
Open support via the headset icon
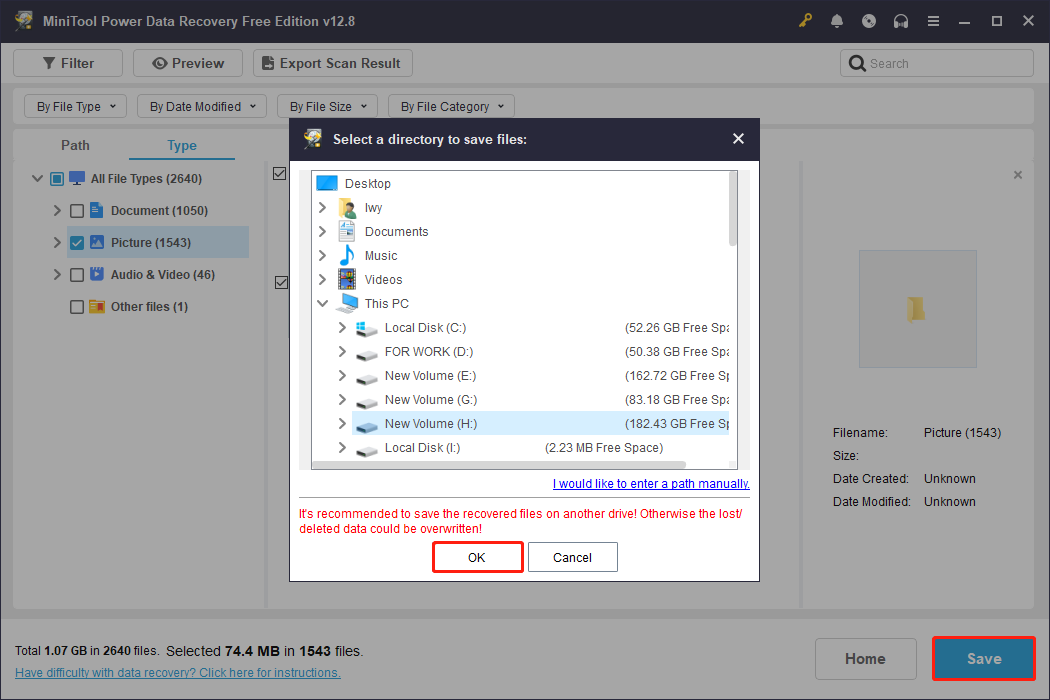click(901, 20)
